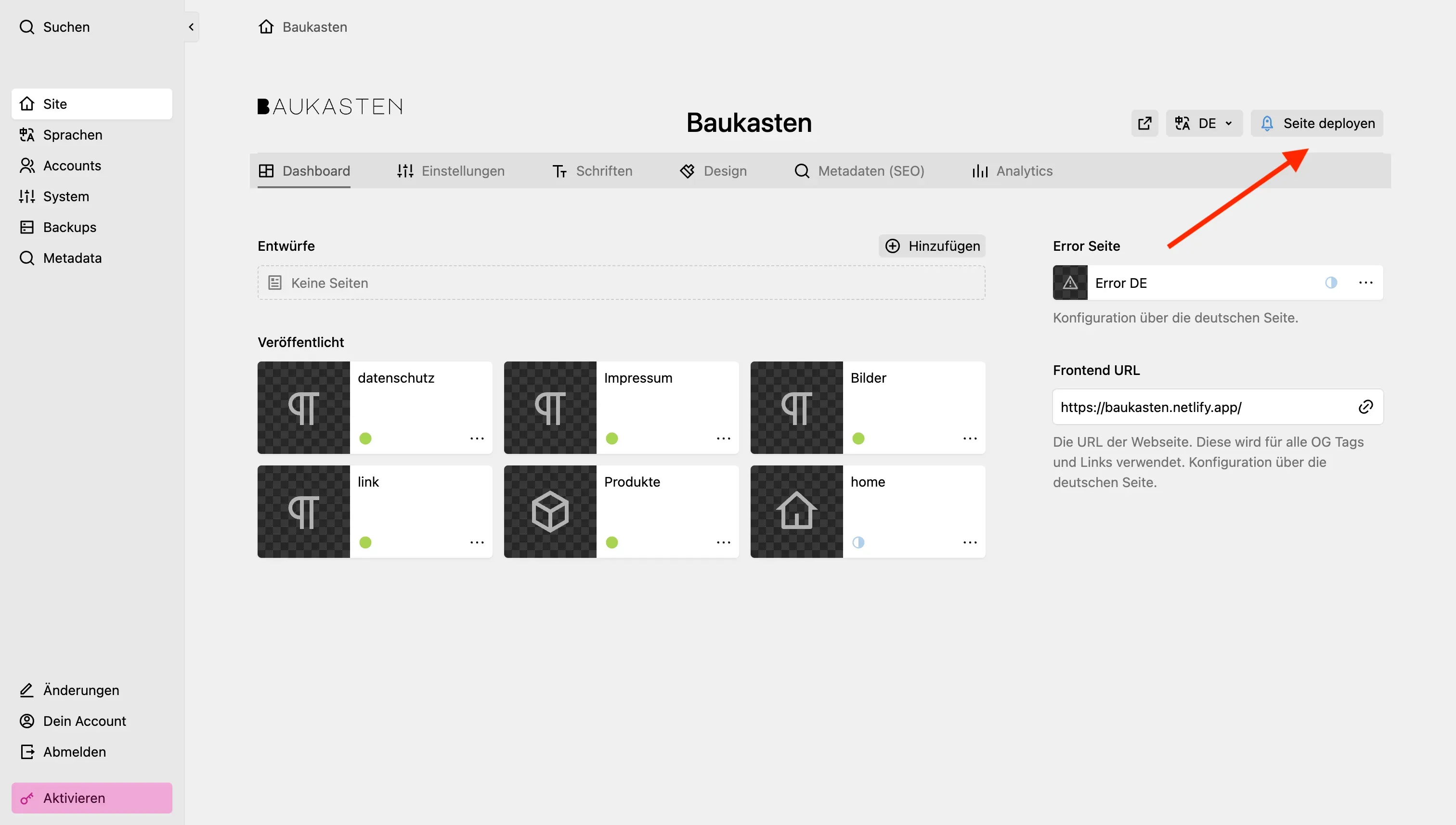1456x825 pixels.
Task: Open the Design tab
Action: pos(713,171)
